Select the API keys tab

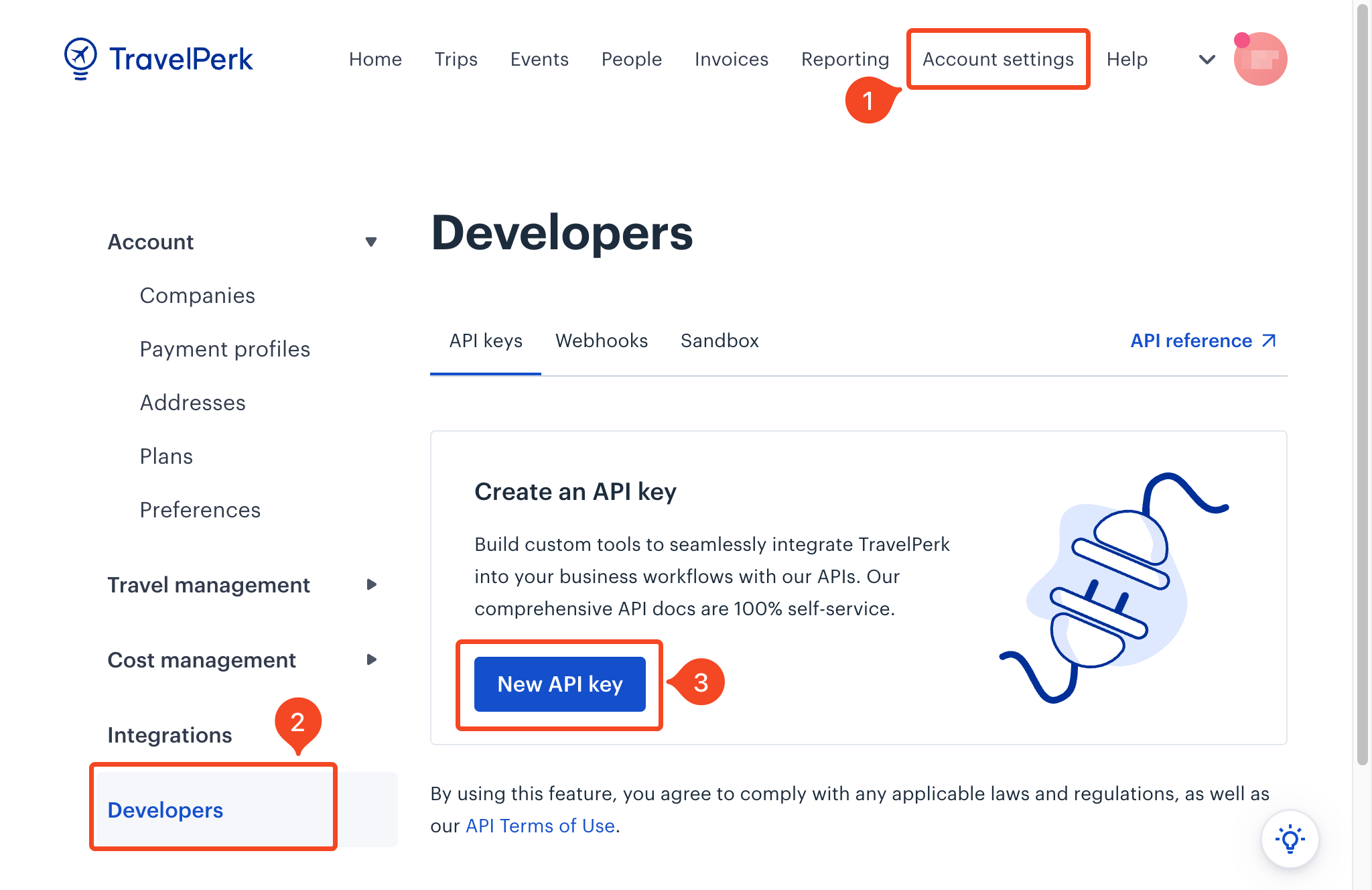pyautogui.click(x=486, y=341)
